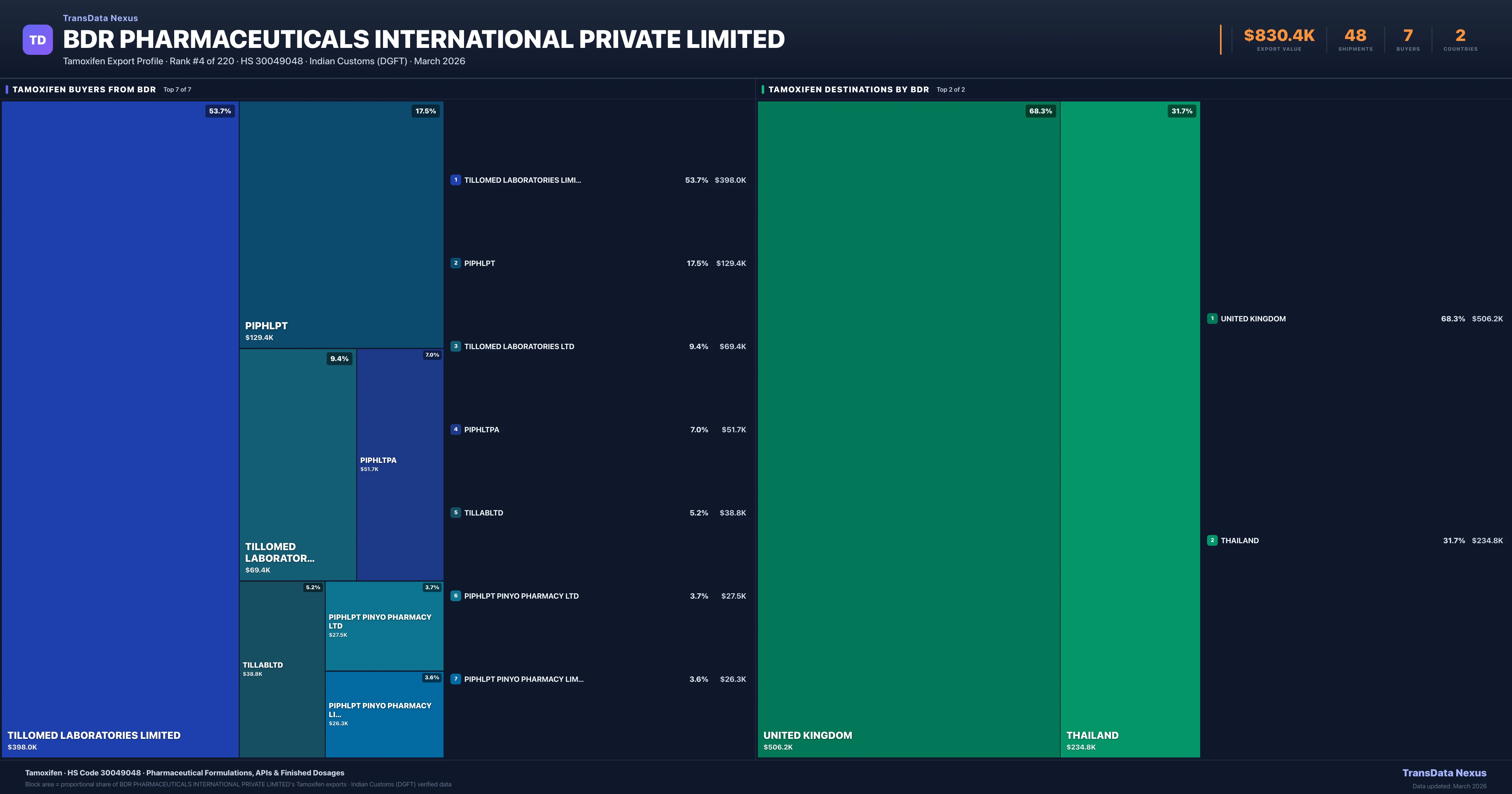Click rank badge 4 next to PIPHLTPA
The image size is (1512, 794).
455,429
